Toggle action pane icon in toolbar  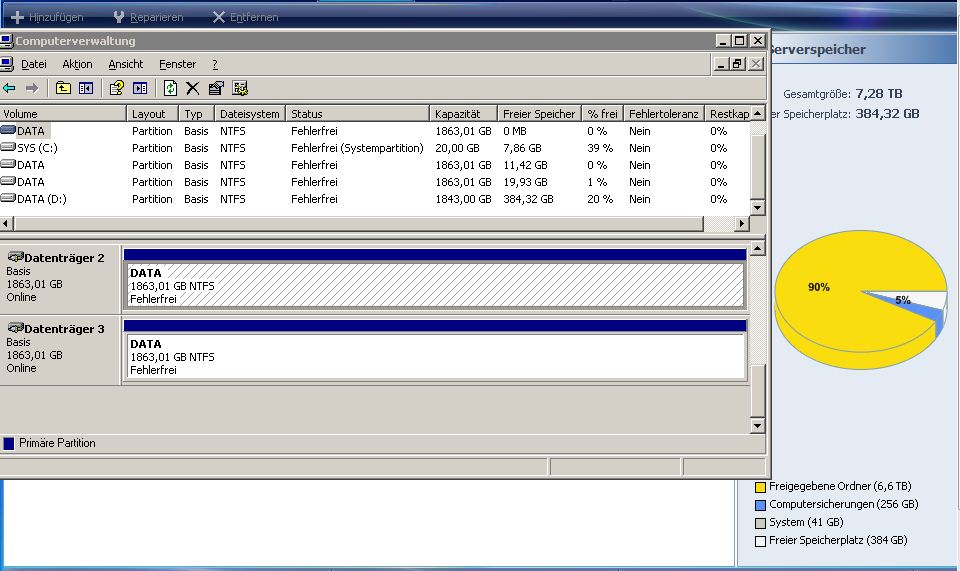pyautogui.click(x=140, y=88)
